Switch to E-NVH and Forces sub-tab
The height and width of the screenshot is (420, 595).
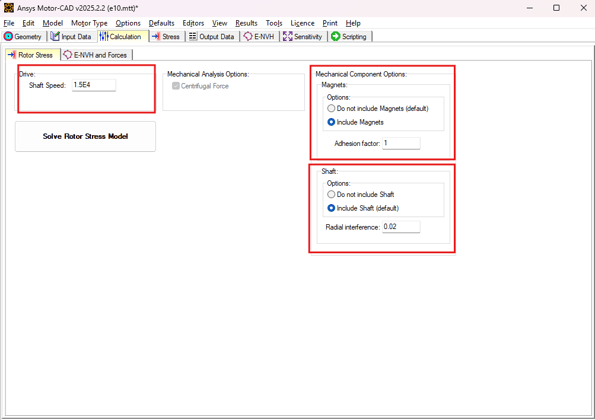(96, 55)
